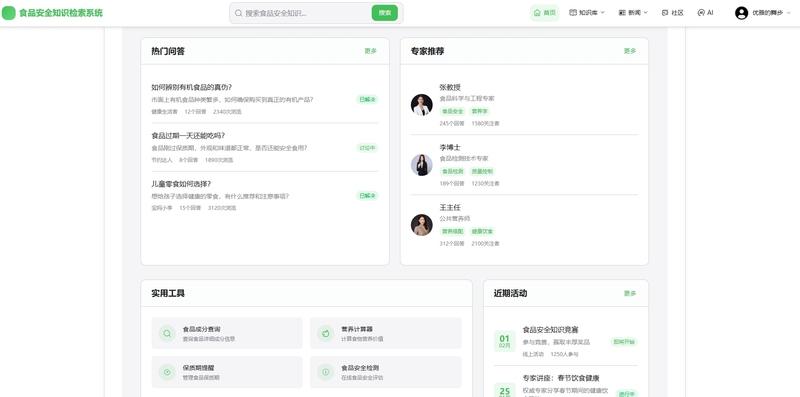
Task: Click the 1580关注者 text under 张教授
Action: click(485, 123)
